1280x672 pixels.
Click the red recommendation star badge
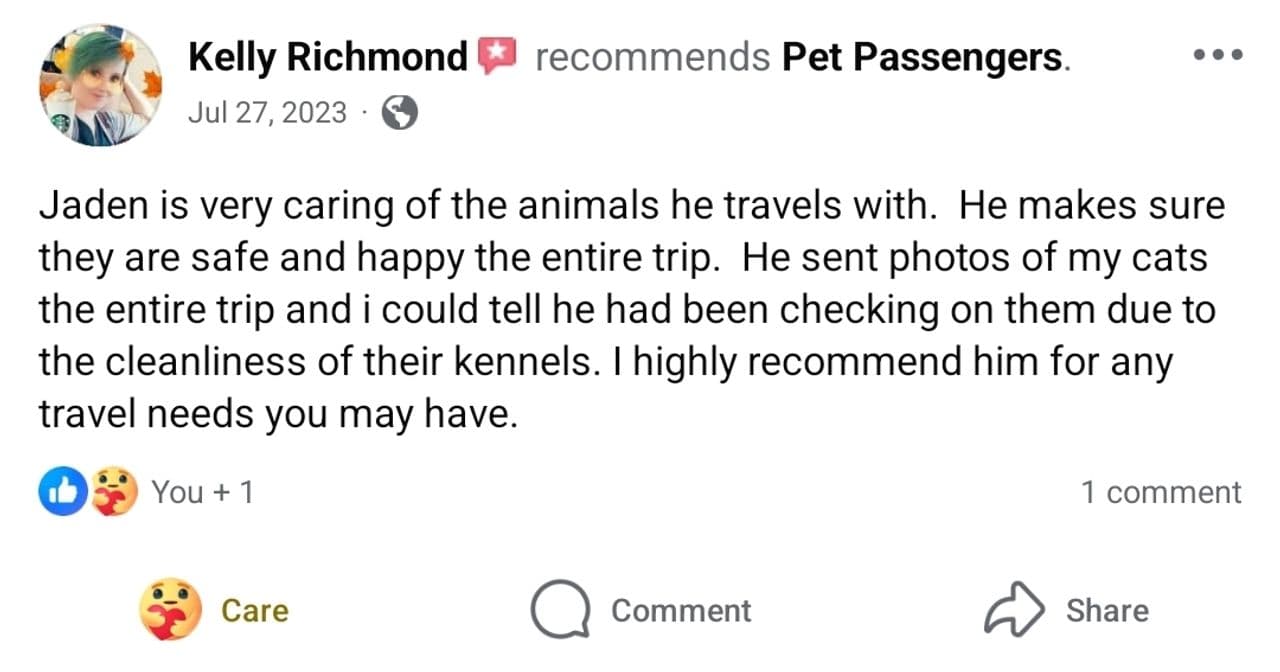click(x=495, y=56)
